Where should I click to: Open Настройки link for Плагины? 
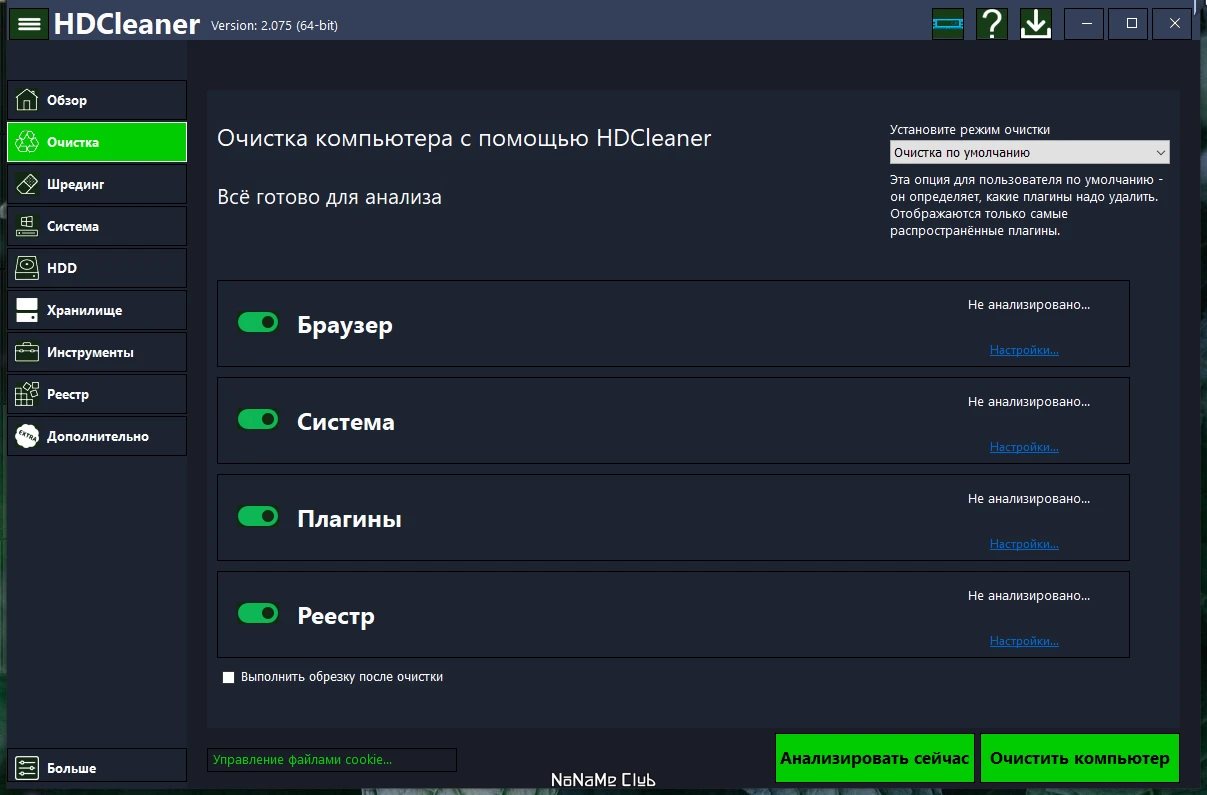tap(1024, 544)
